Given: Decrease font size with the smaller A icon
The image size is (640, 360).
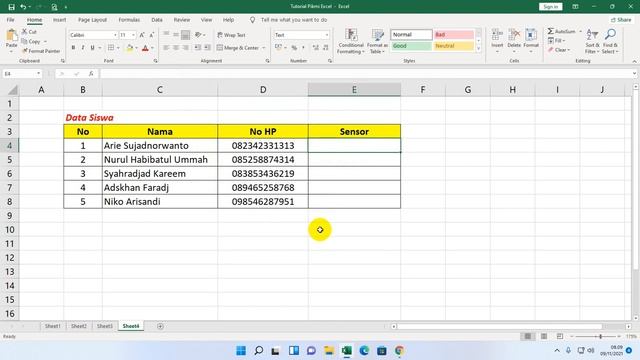Looking at the screenshot, I should pos(151,35).
